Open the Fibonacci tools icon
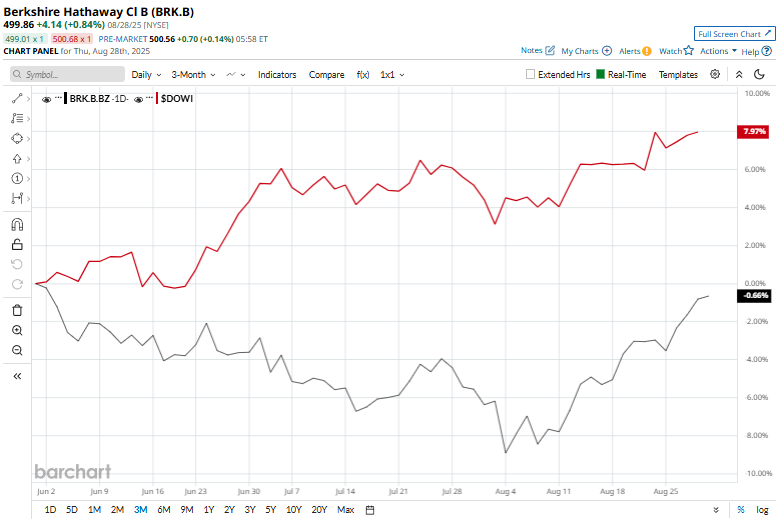This screenshot has height=527, width=776. 17,118
